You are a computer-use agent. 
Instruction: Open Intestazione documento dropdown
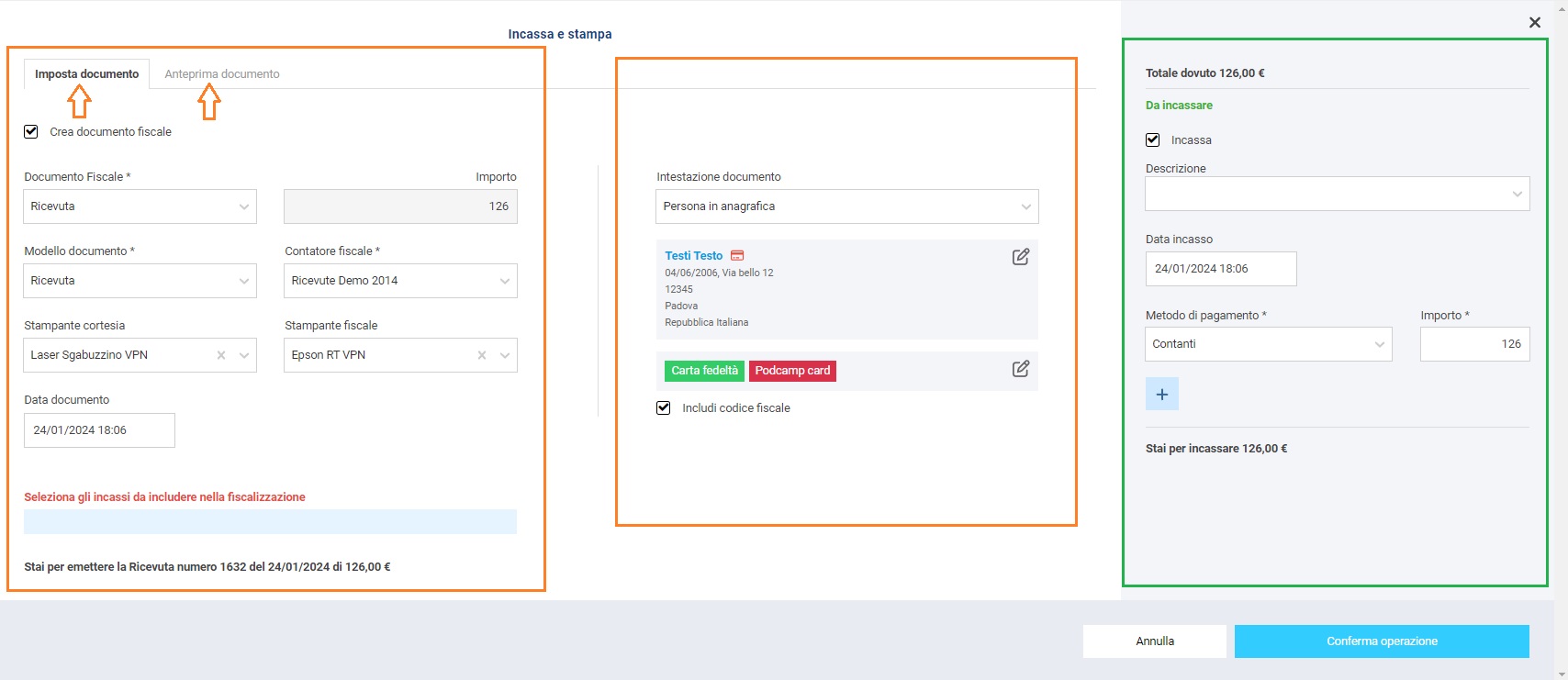pos(846,206)
